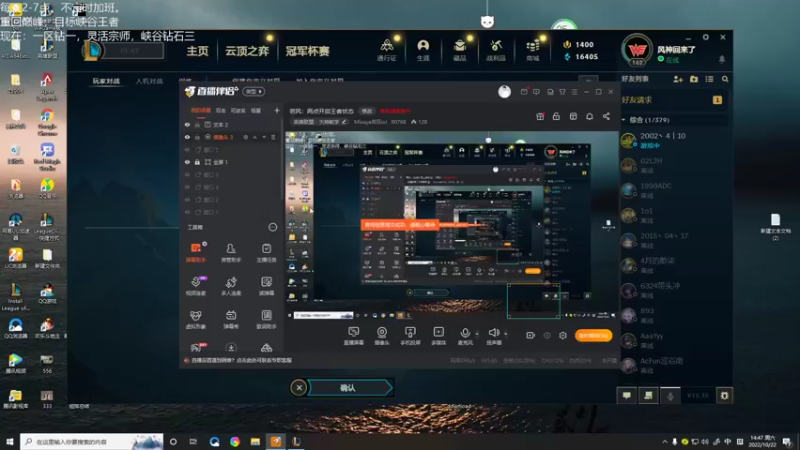The height and width of the screenshot is (450, 800).
Task: Add a new scene with the plus button
Action: 277,110
